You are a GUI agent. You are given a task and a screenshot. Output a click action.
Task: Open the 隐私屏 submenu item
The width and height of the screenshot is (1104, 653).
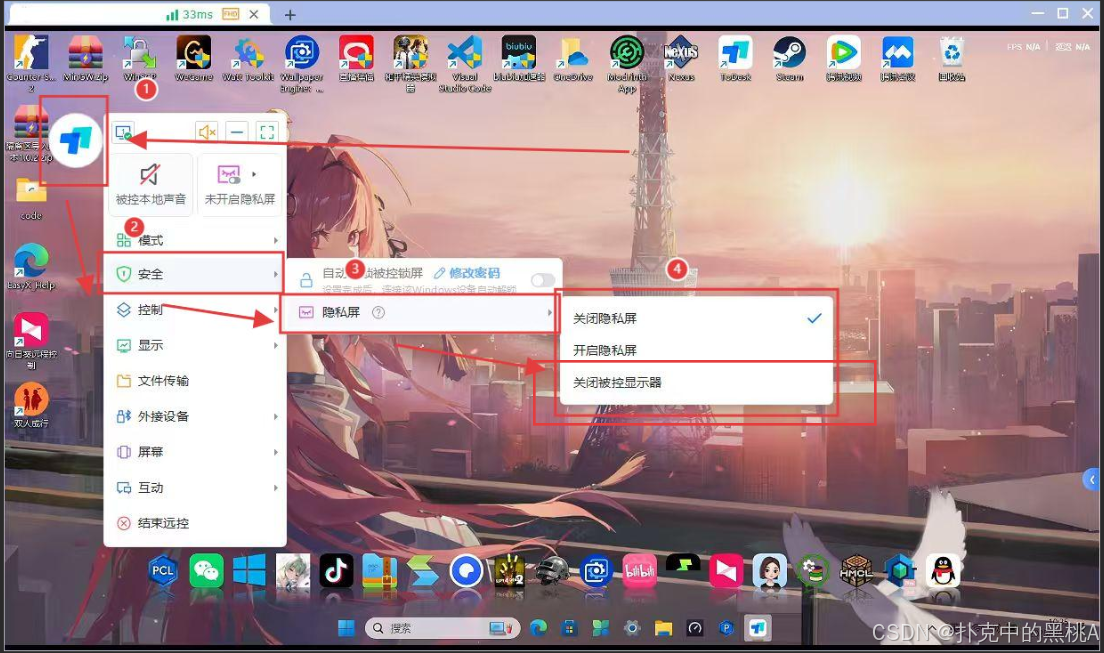pyautogui.click(x=420, y=312)
